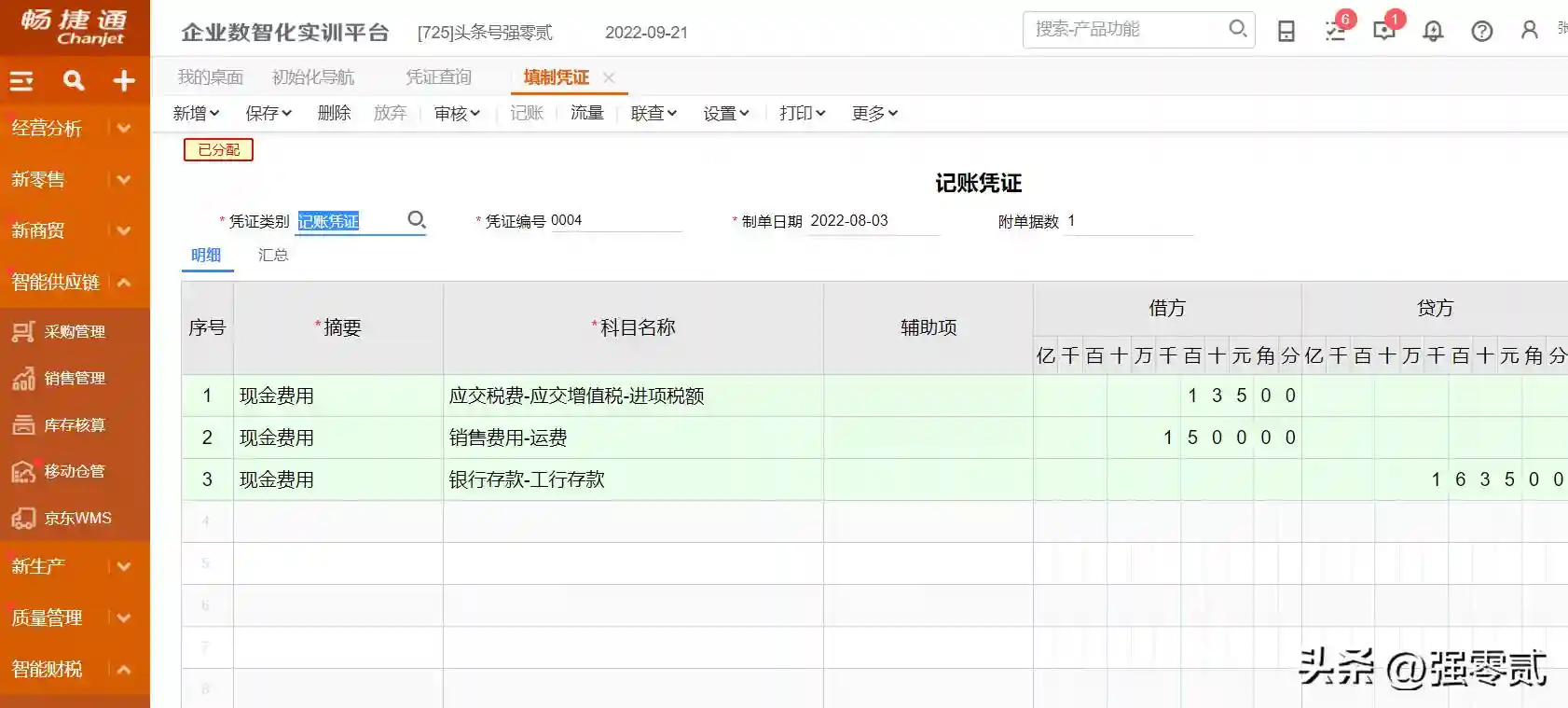Switch to the 凭证查询 tab
This screenshot has height=708, width=1568.
coord(438,77)
